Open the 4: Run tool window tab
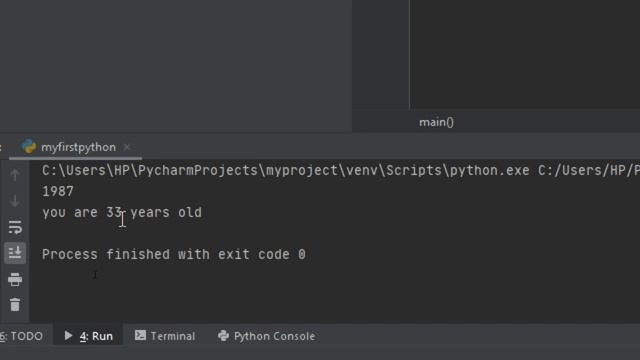The width and height of the screenshot is (640, 360). pos(89,336)
